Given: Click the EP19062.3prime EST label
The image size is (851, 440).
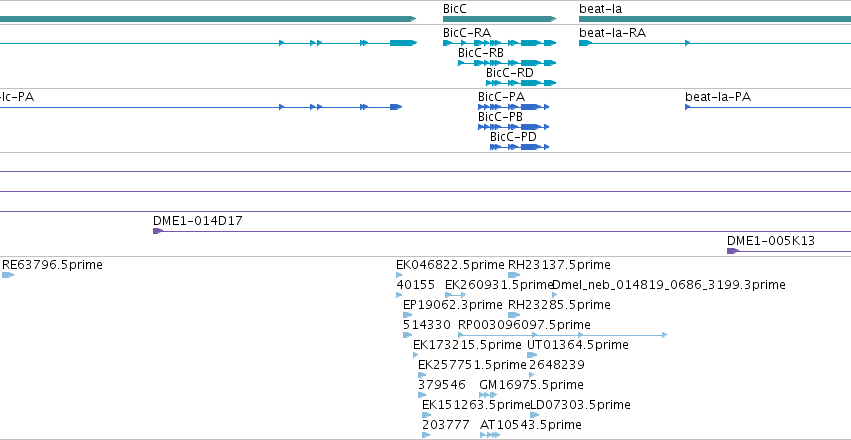Looking at the screenshot, I should tap(453, 305).
